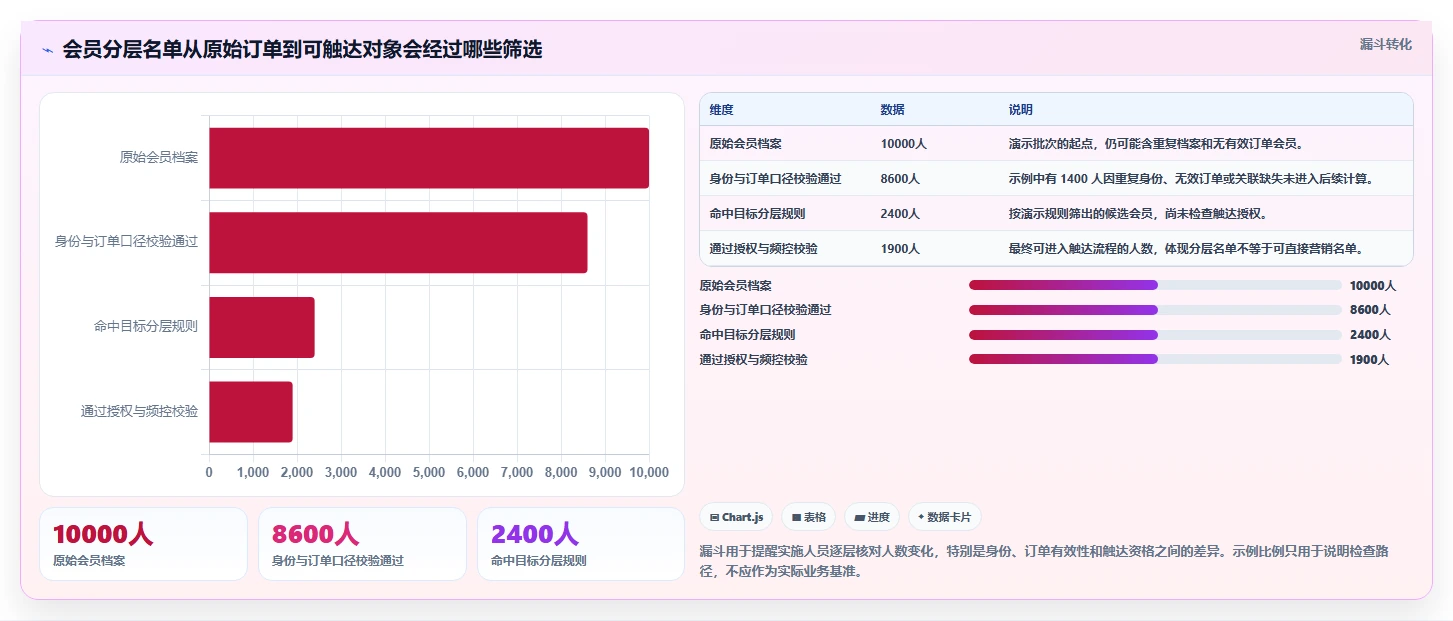Open the 8600人 data card
The height and width of the screenshot is (621, 1453).
[x=362, y=544]
